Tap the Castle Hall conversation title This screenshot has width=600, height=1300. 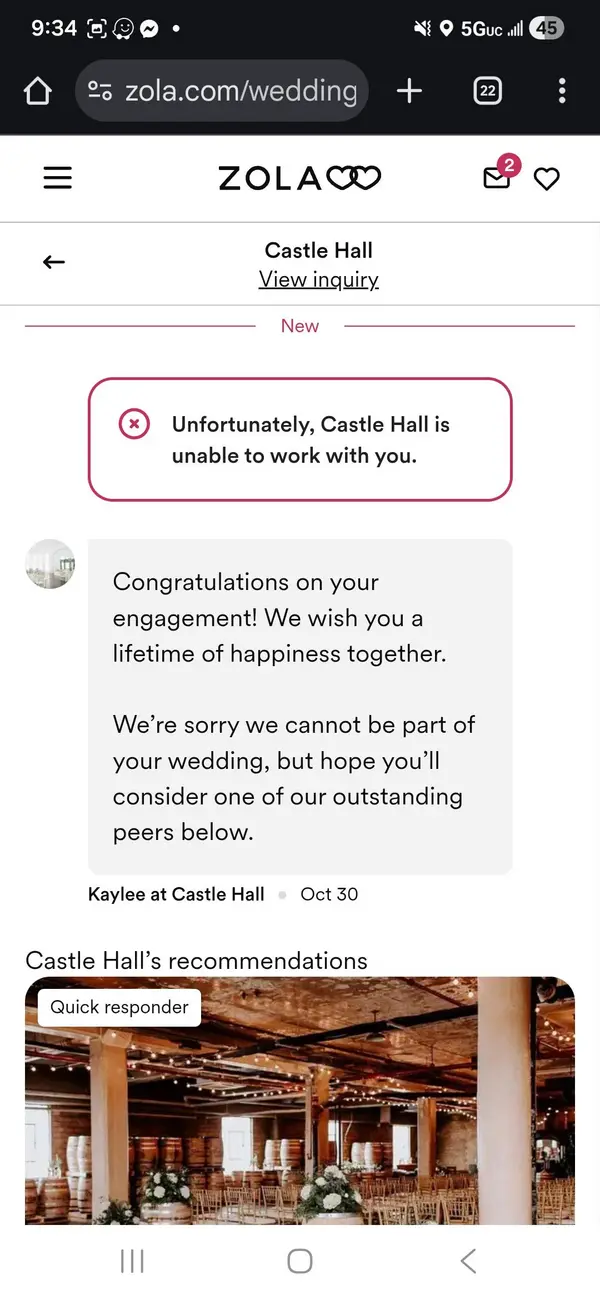(318, 250)
